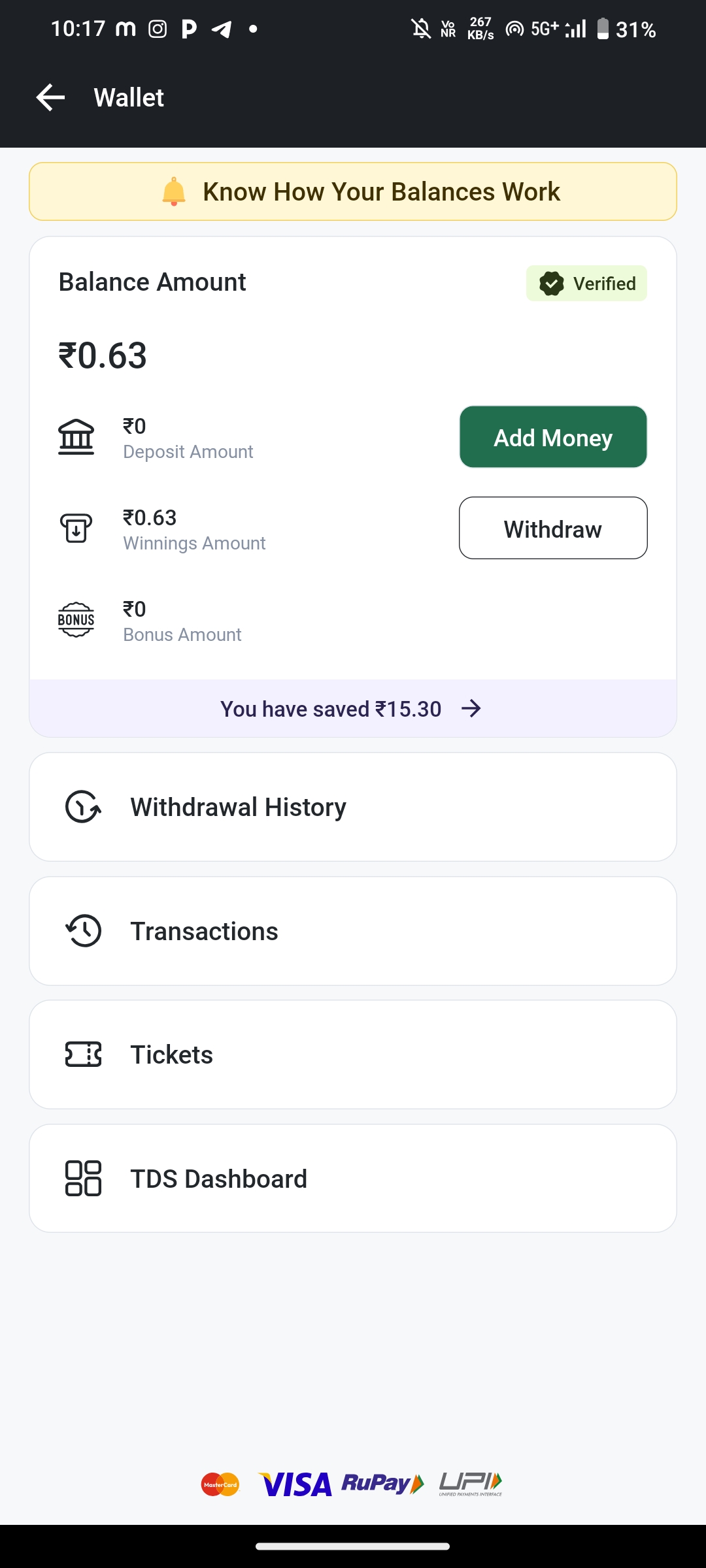Expand the savings arrow next to ₹15.30
Viewport: 706px width, 1568px height.
(471, 709)
